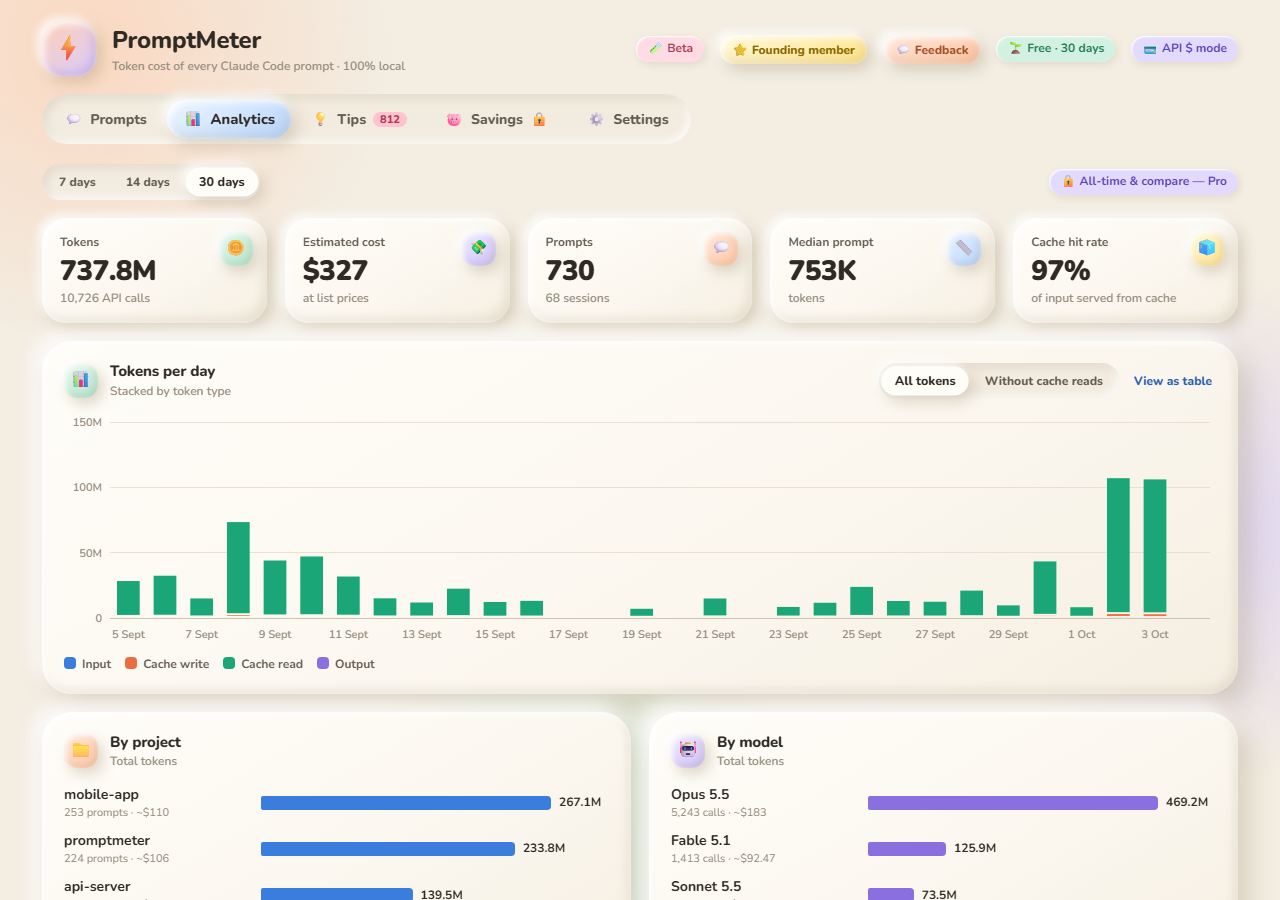The height and width of the screenshot is (900, 1280).
Task: Click the money icon on Estimated cost card
Action: pyautogui.click(x=479, y=248)
